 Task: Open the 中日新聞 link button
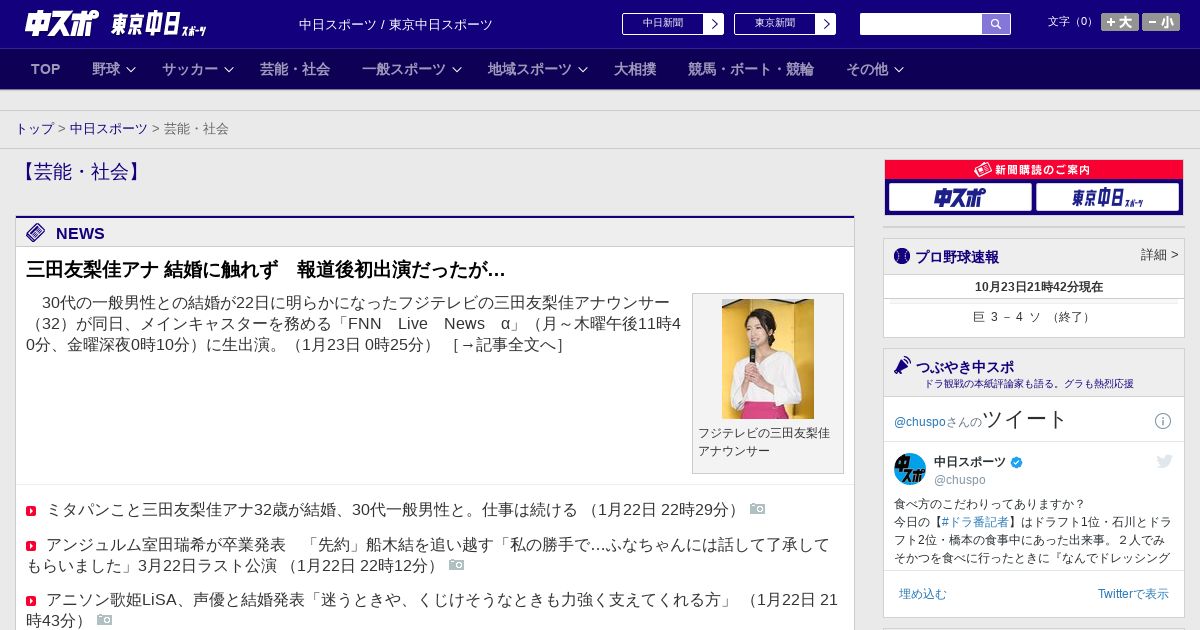[x=663, y=24]
